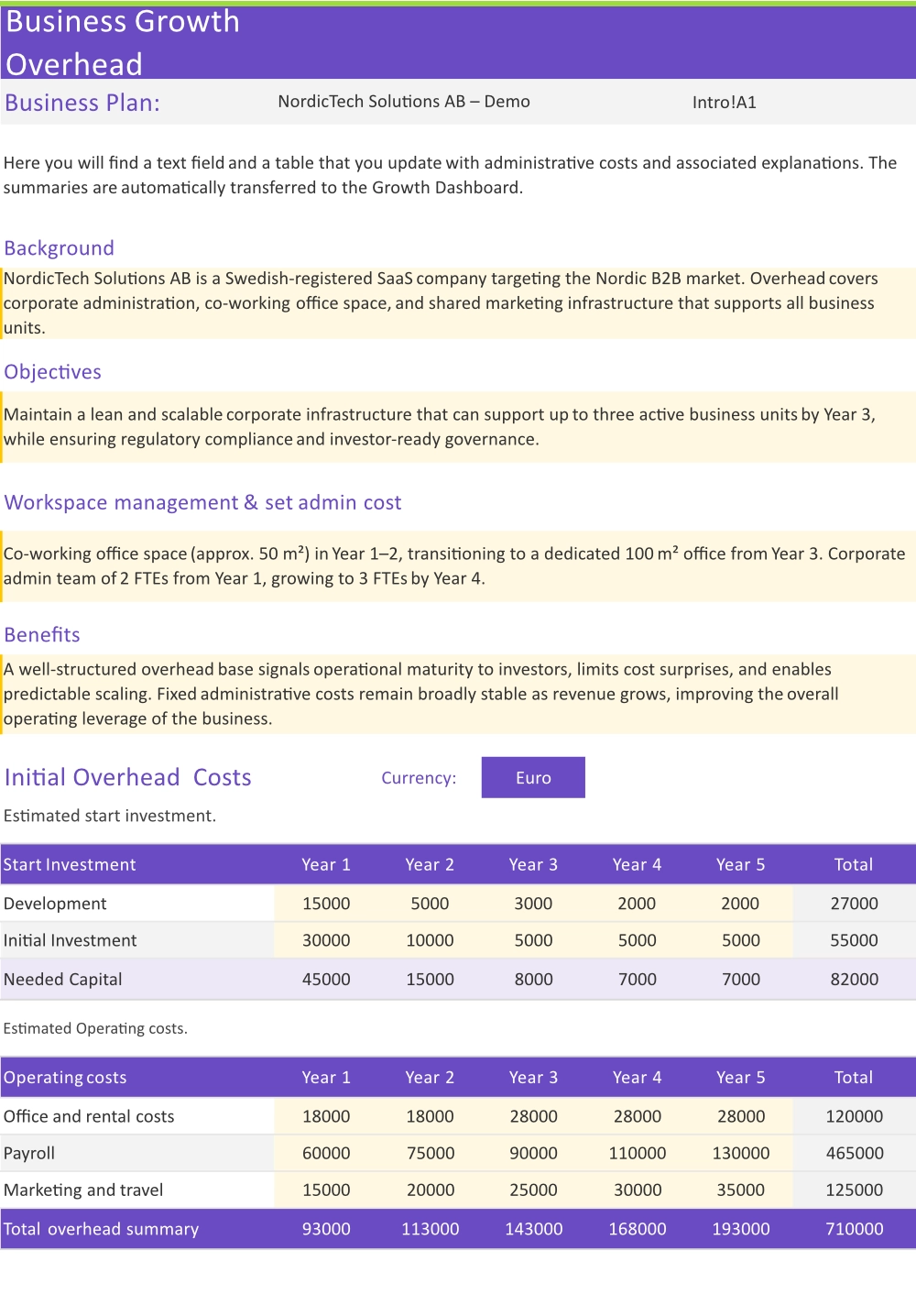This screenshot has height=1316, width=916.
Task: Click the Payroll row label
Action: click(x=29, y=1153)
